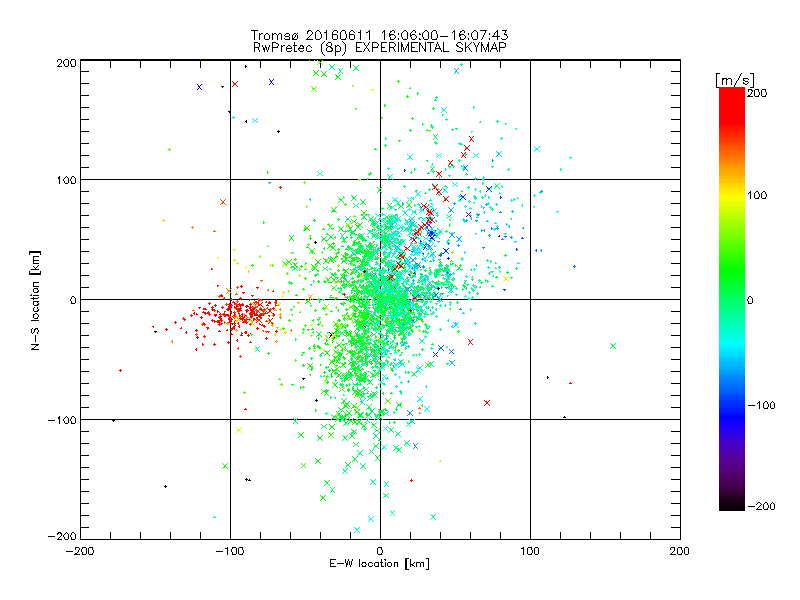Click the subtitle 'RwPretec (8p) EXPERIMENTAL SKYMAP'

(380, 47)
